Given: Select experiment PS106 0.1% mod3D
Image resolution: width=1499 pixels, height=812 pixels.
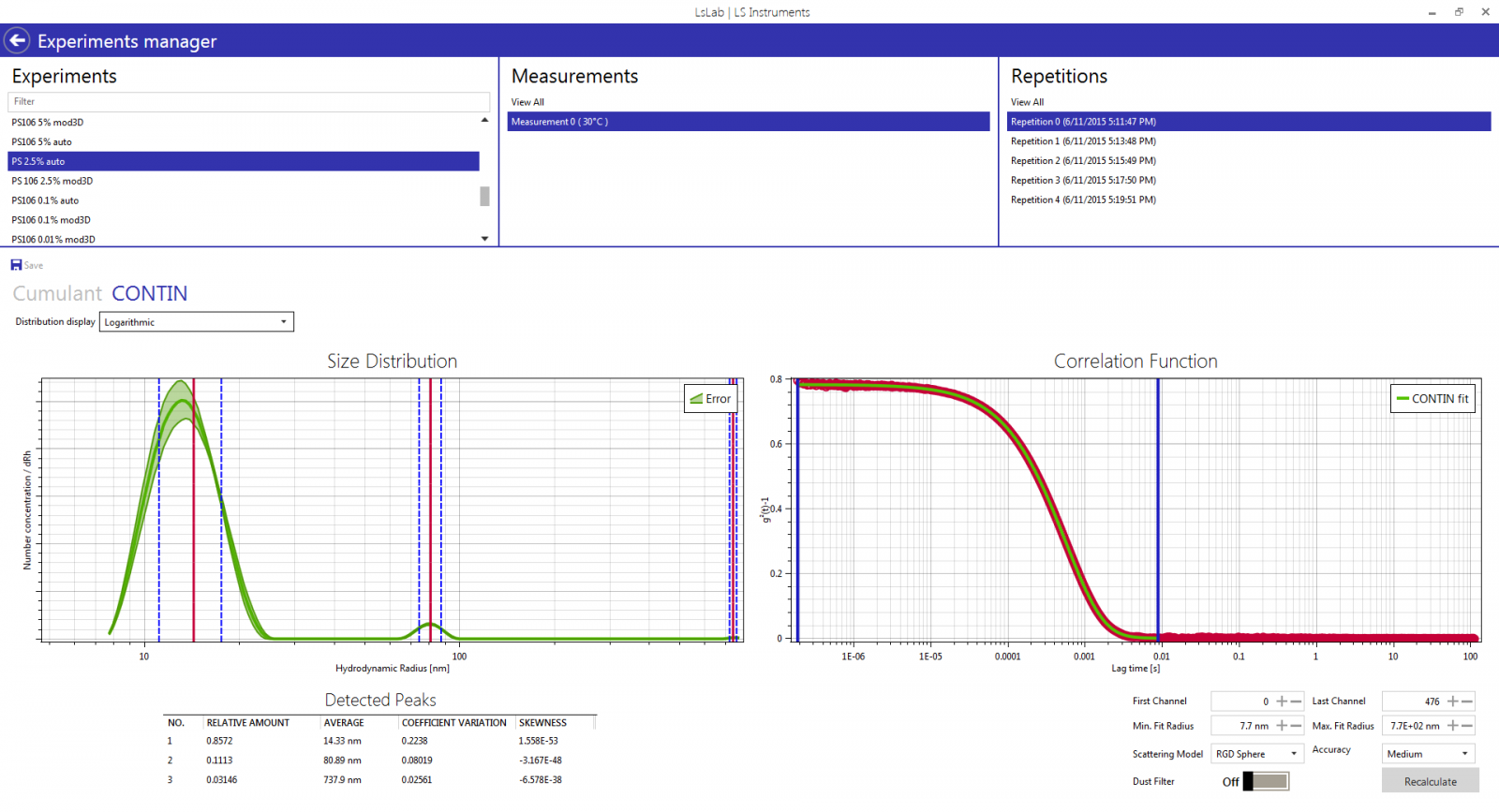Looking at the screenshot, I should 244,220.
